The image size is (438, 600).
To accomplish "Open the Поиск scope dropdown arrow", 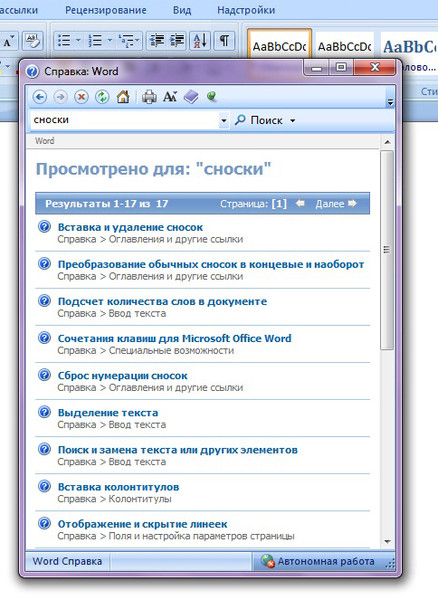I will pos(293,121).
